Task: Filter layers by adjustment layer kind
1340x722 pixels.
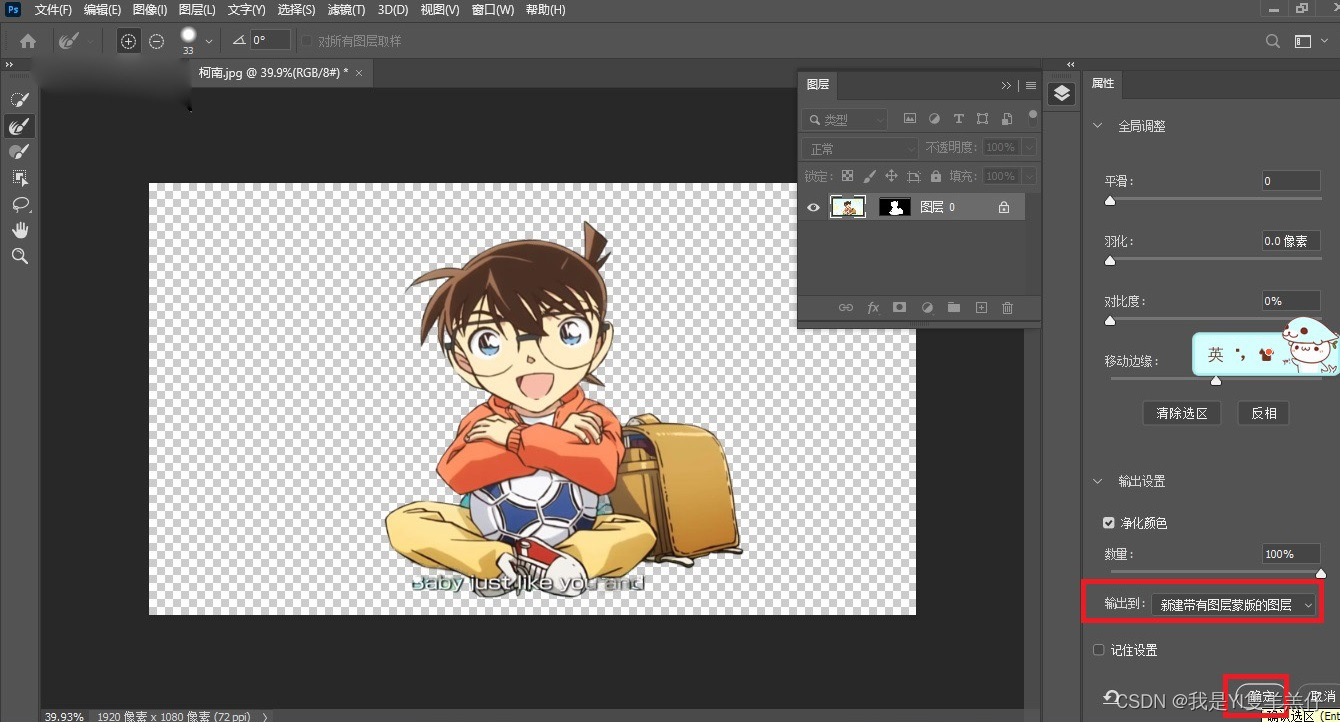Action: pos(934,118)
